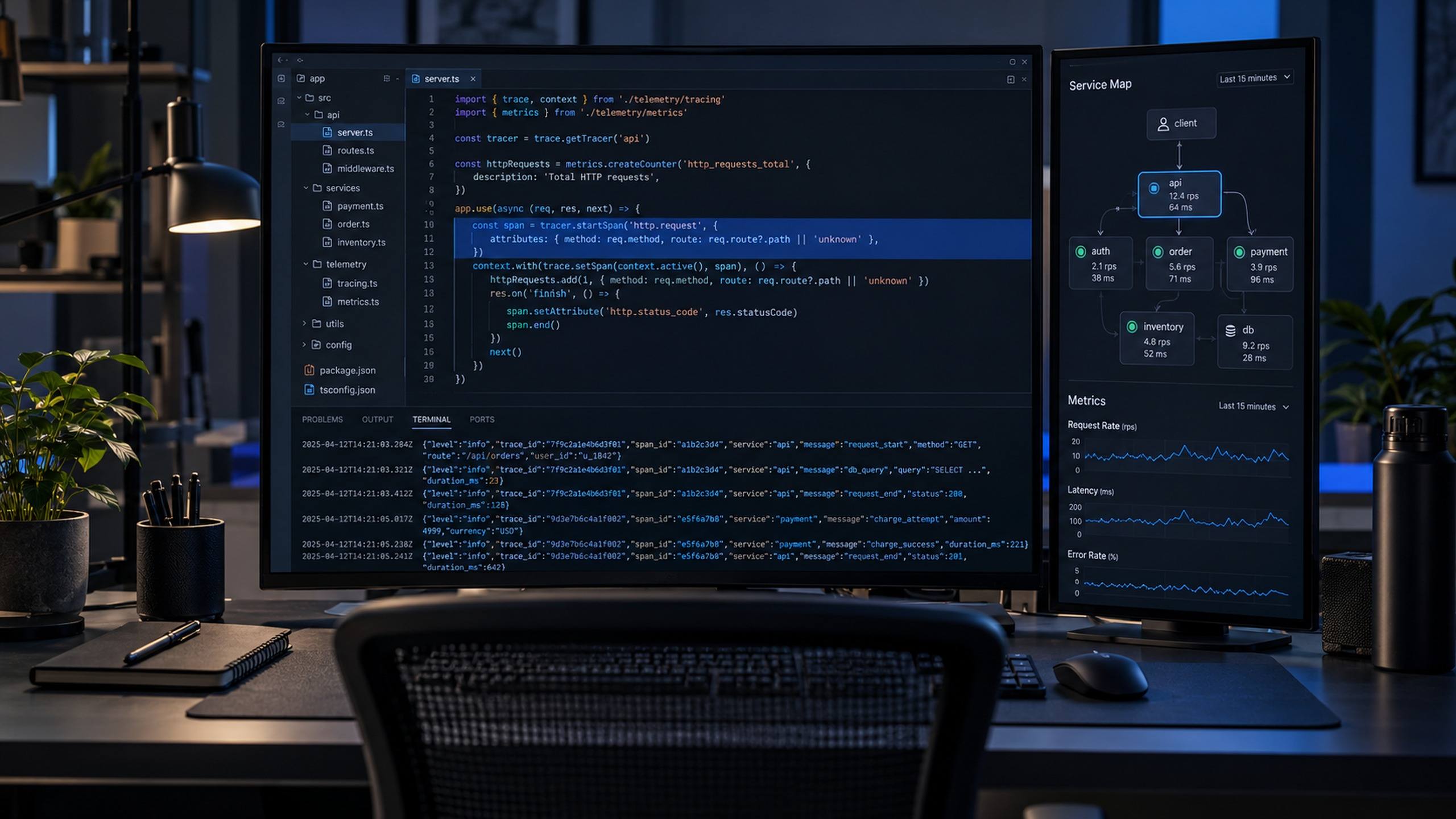The height and width of the screenshot is (819, 1456).
Task: Click the config folder icon
Action: 317,345
